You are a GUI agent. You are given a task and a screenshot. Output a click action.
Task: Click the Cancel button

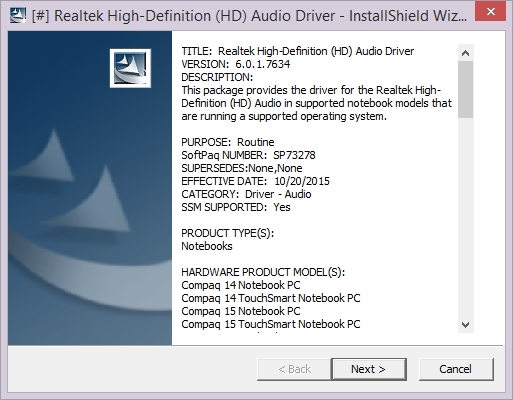[x=456, y=369]
